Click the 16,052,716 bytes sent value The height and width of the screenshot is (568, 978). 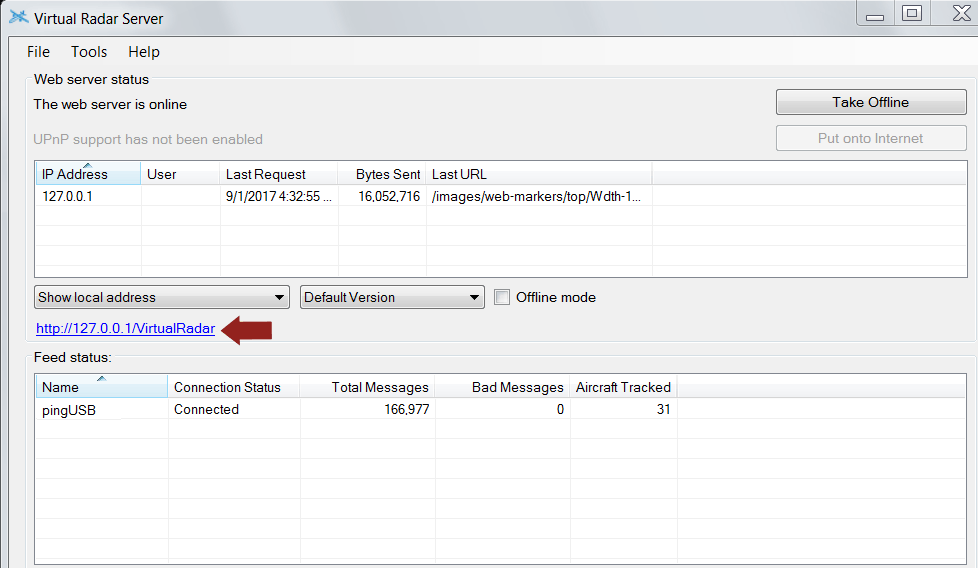(x=389, y=196)
